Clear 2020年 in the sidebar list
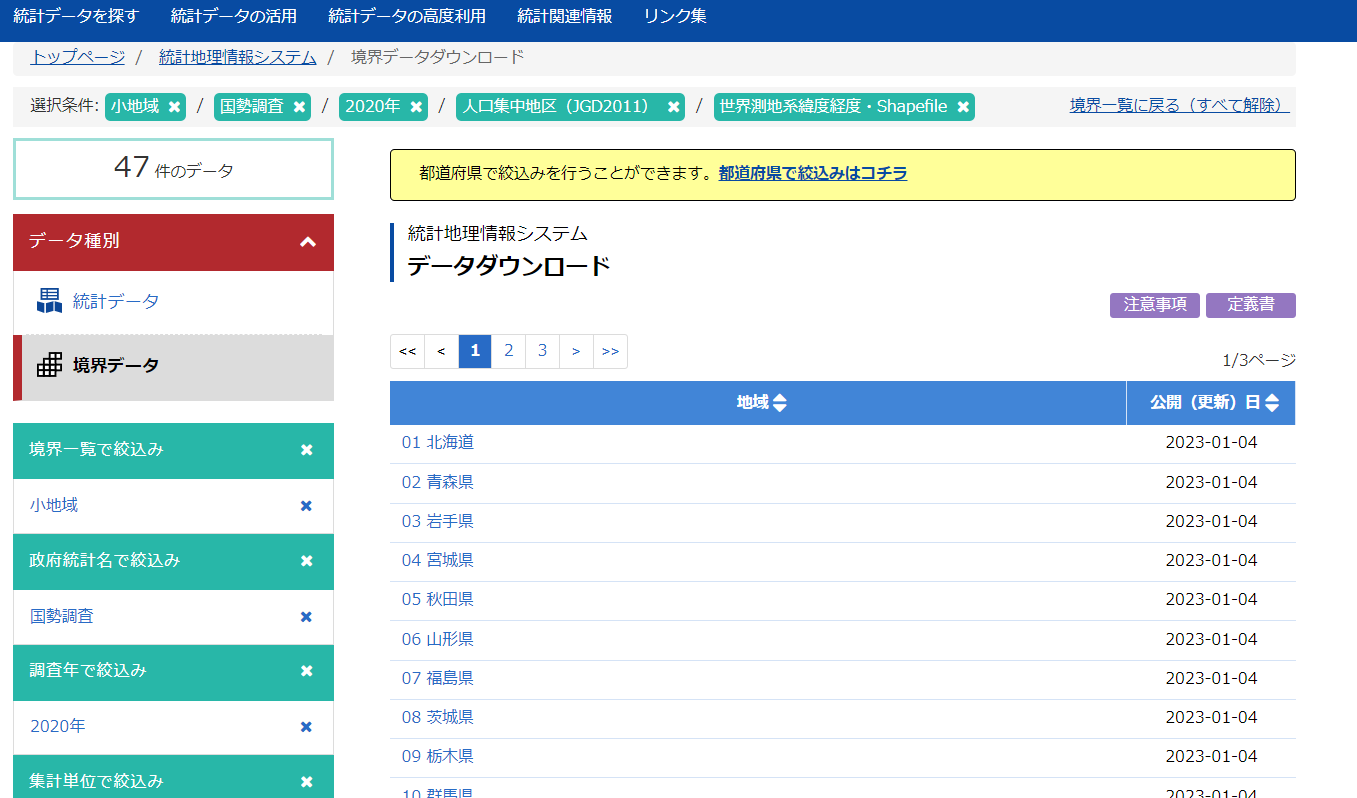This screenshot has height=798, width=1357. click(x=306, y=727)
